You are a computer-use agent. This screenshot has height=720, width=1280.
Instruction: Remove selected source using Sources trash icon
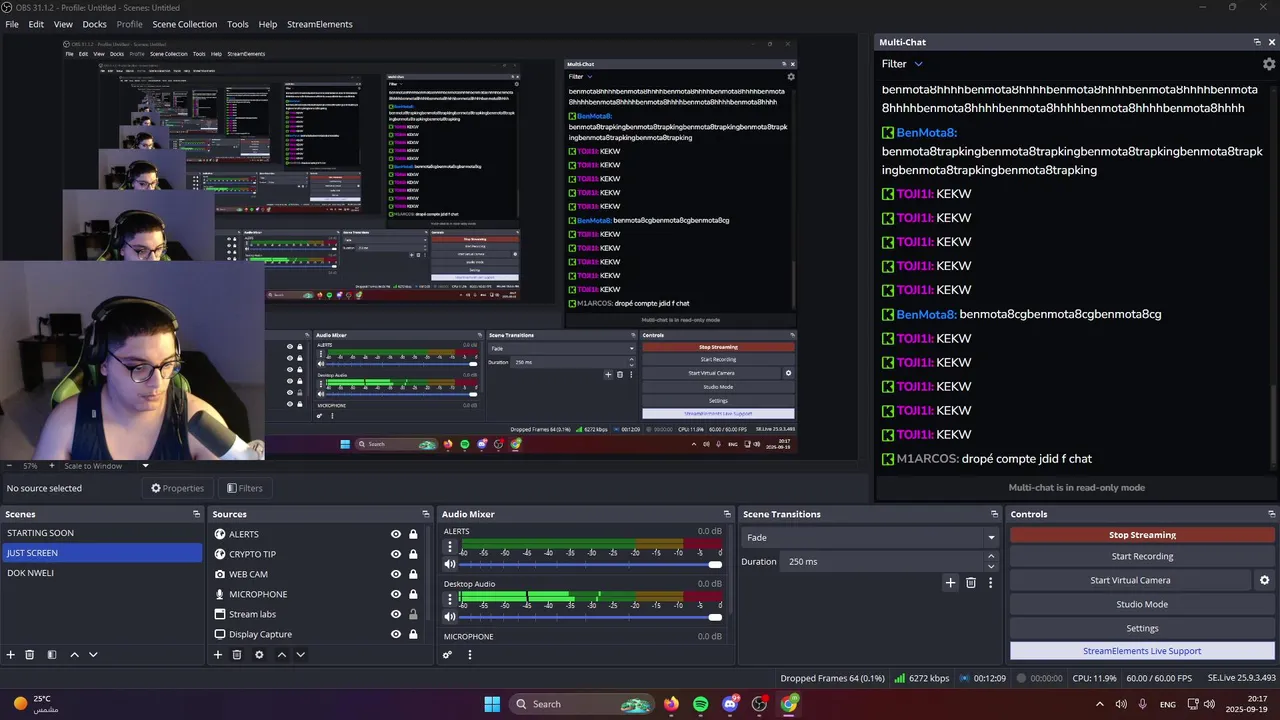(x=237, y=655)
